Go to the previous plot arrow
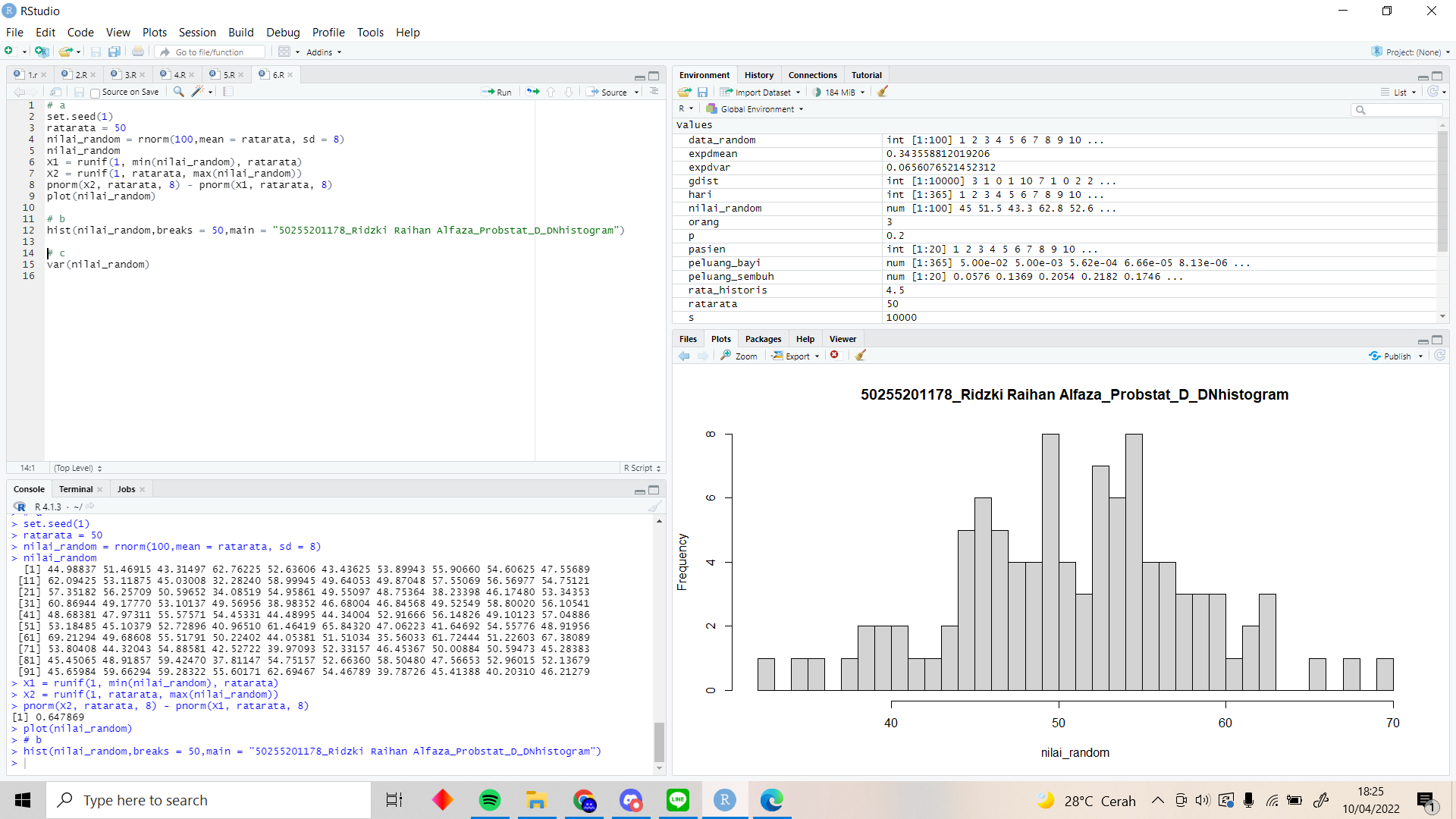 click(x=685, y=356)
